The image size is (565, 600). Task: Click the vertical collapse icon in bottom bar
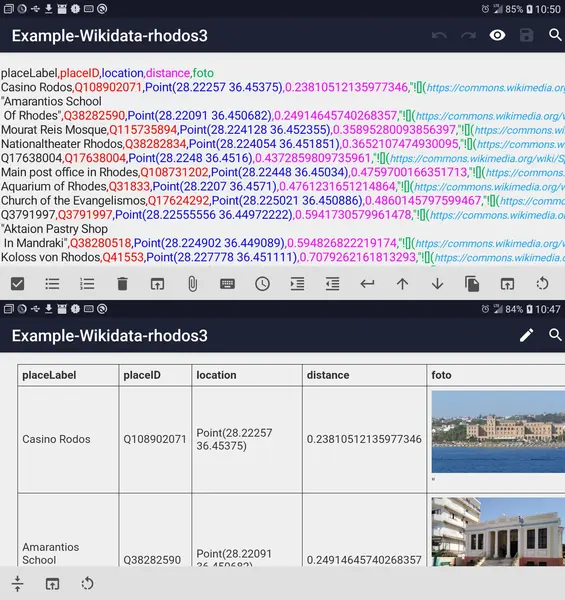pos(17,584)
